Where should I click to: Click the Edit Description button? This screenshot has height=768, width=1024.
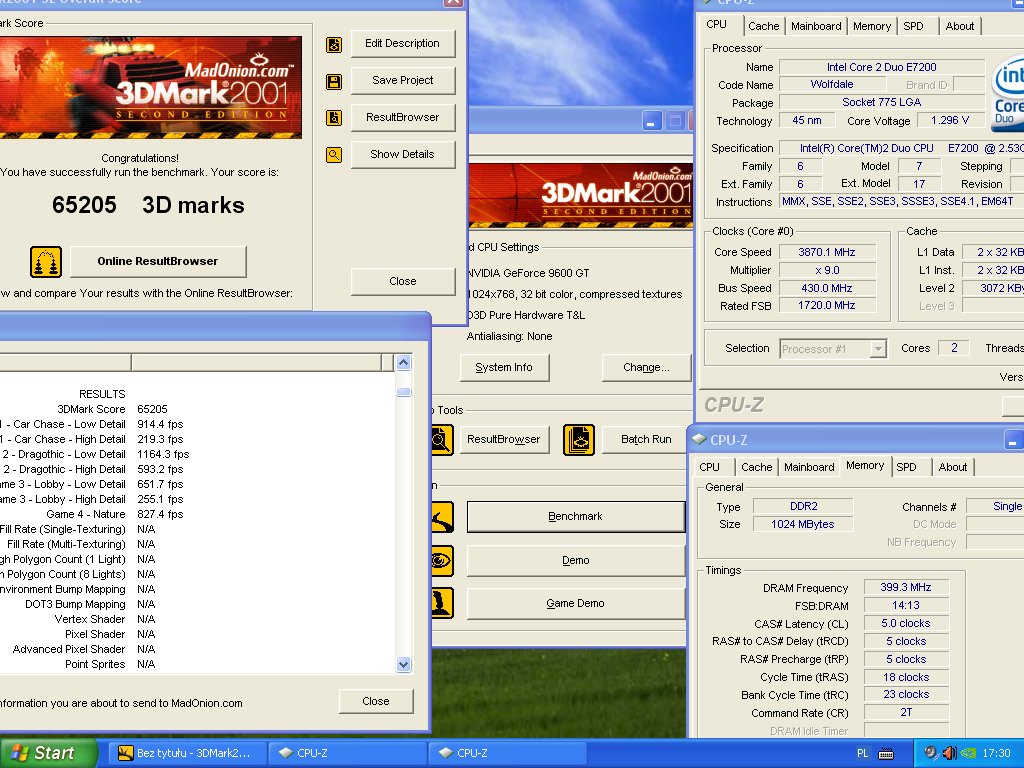pos(402,44)
